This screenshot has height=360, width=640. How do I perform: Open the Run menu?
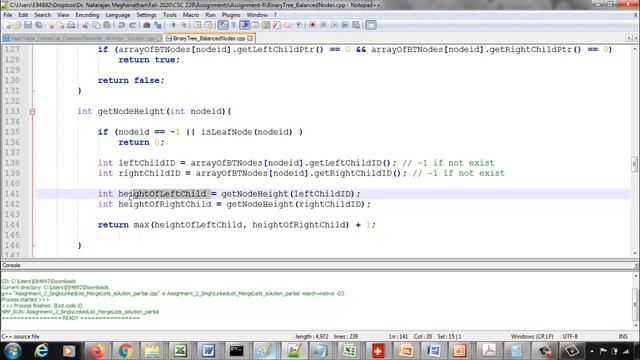(x=210, y=15)
